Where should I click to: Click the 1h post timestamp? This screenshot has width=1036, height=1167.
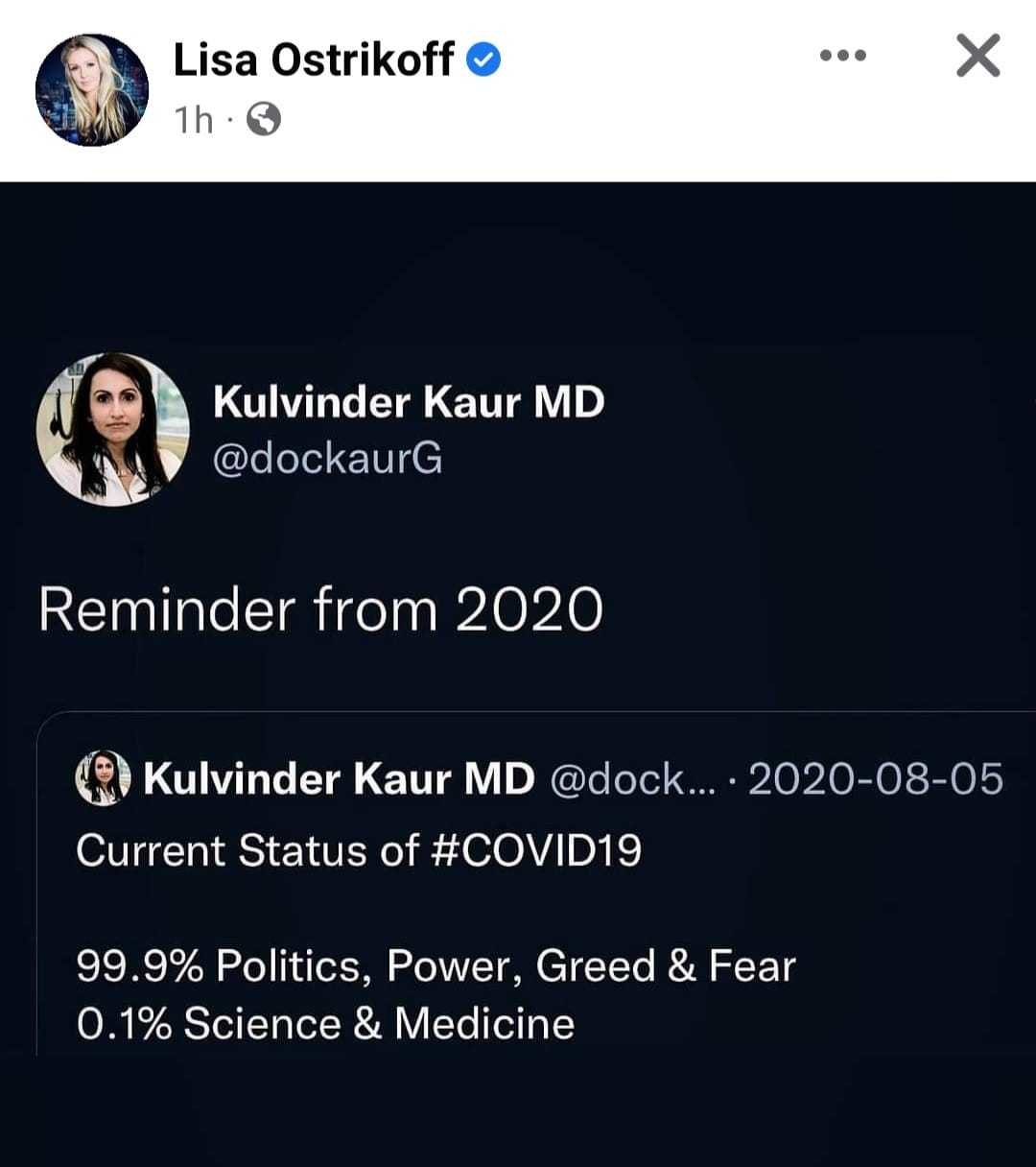click(x=193, y=120)
